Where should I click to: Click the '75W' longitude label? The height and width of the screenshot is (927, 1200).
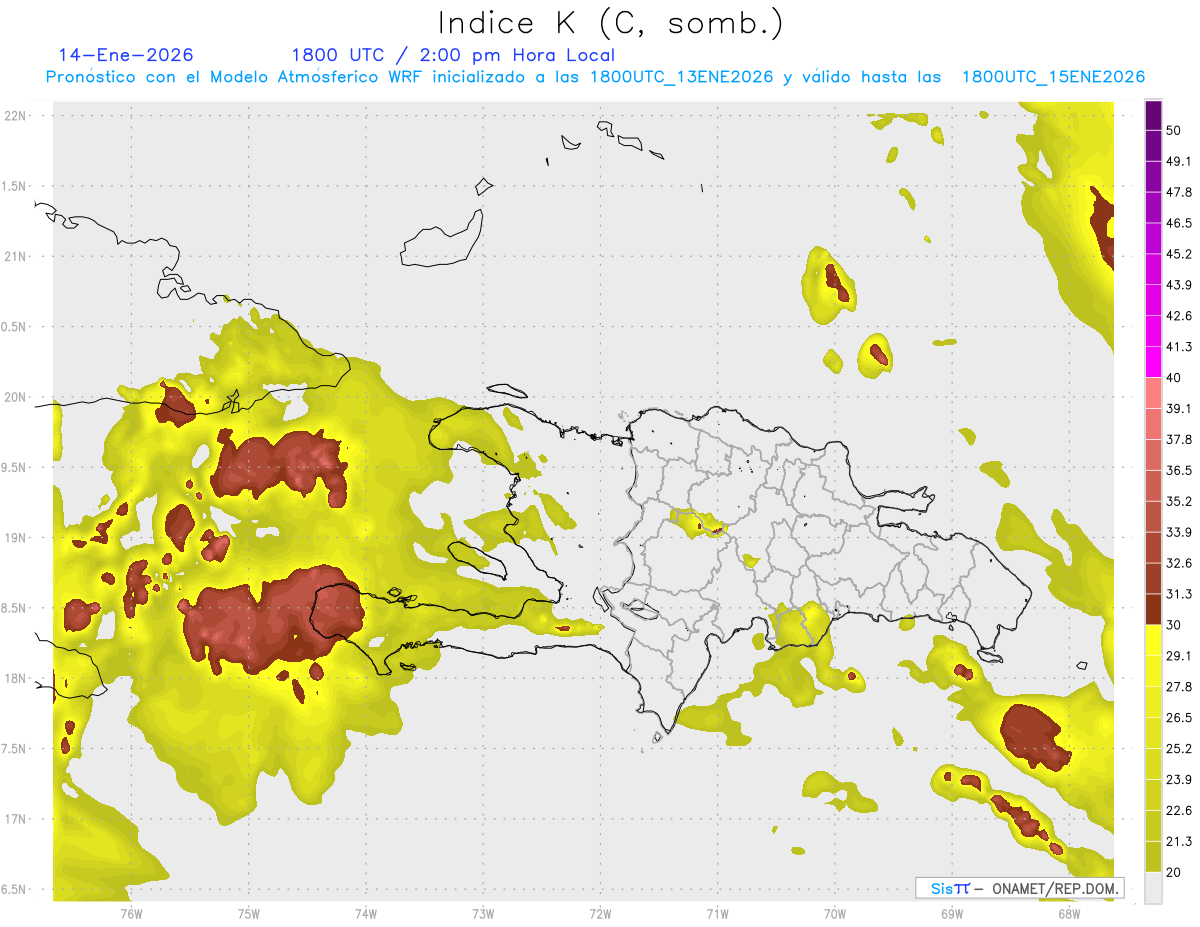(248, 913)
